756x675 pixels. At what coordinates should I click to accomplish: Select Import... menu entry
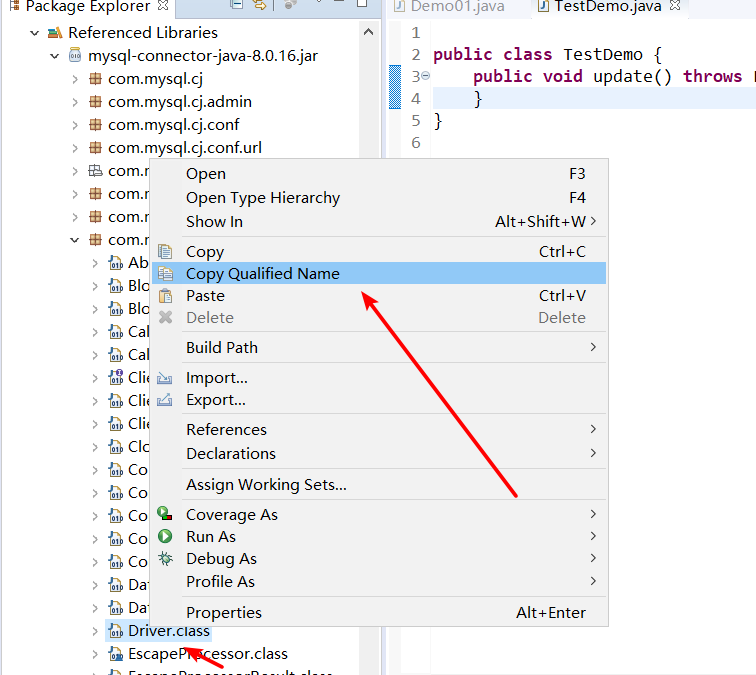point(379,378)
